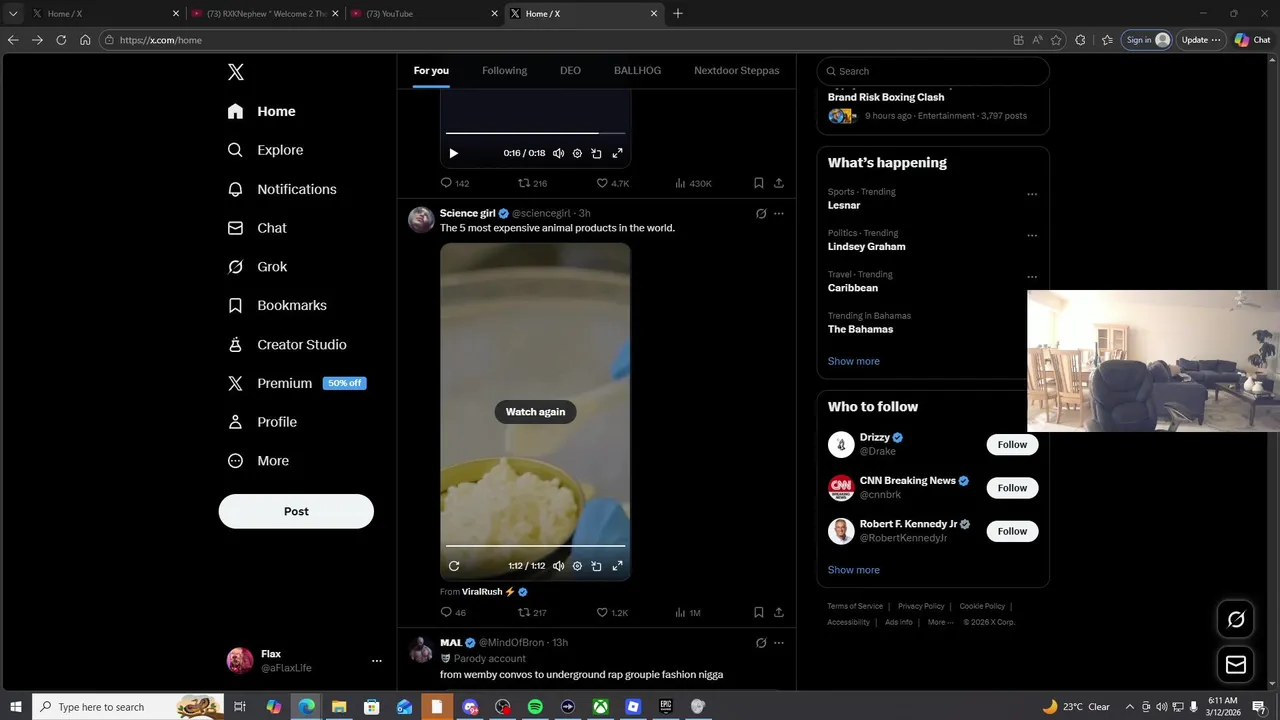Fullscreen the 1:12 video

coord(617,566)
